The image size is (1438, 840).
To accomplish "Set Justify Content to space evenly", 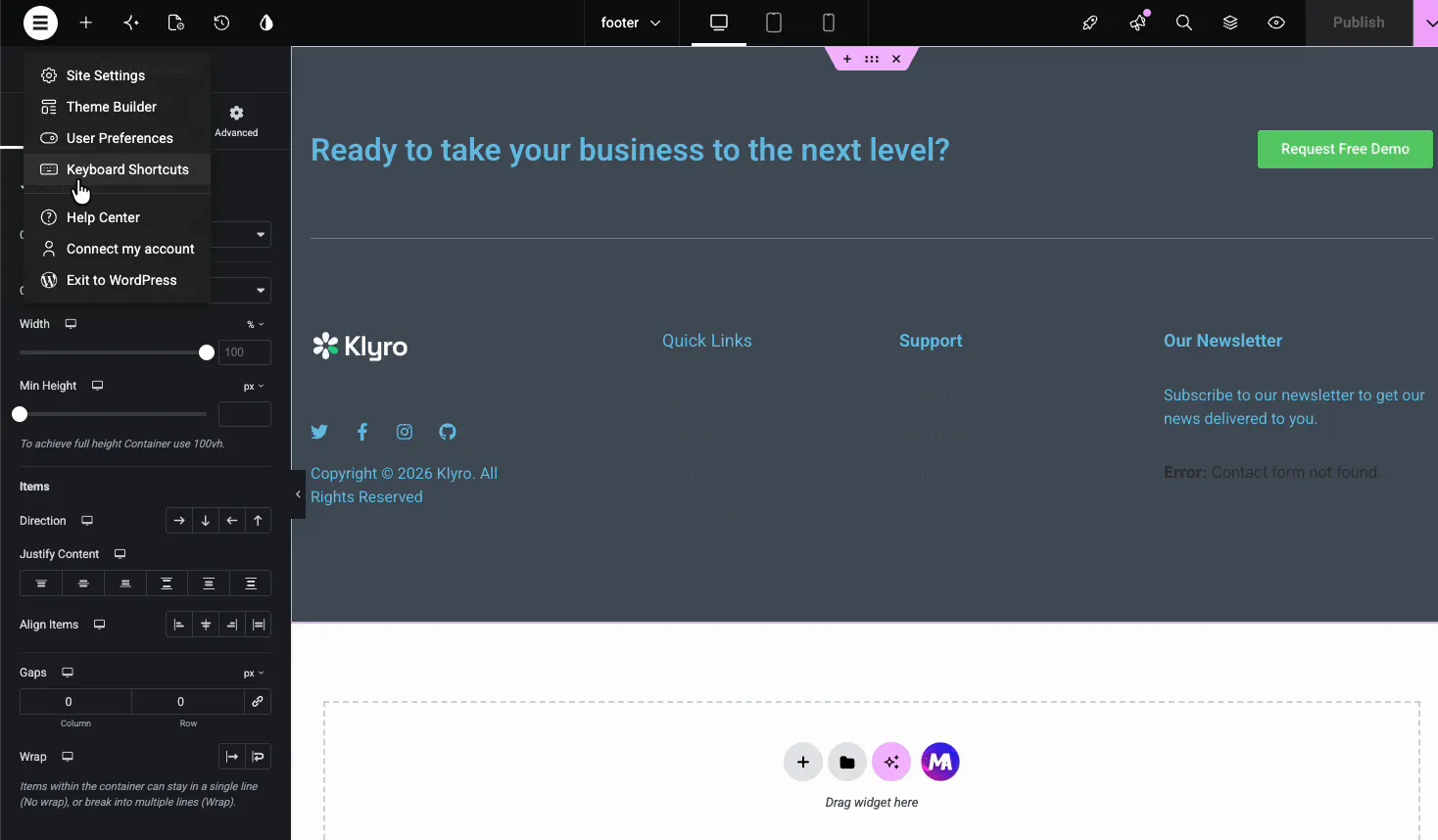I will point(251,583).
